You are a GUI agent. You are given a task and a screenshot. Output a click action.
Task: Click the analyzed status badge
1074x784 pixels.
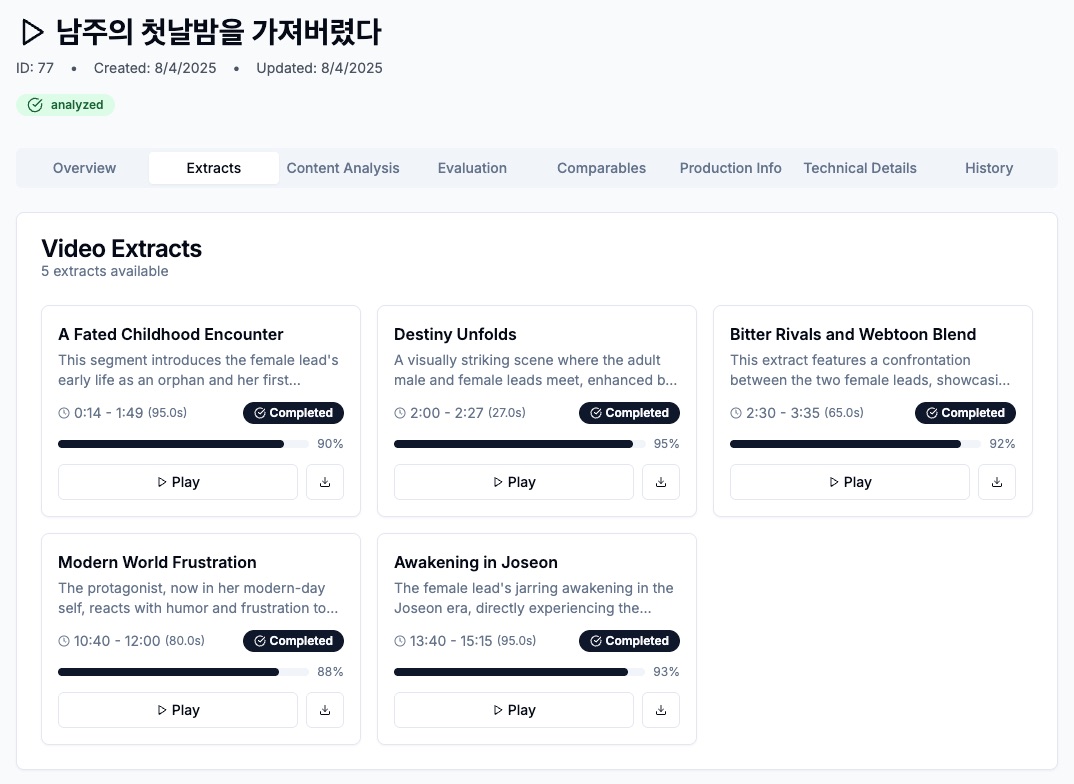click(66, 105)
